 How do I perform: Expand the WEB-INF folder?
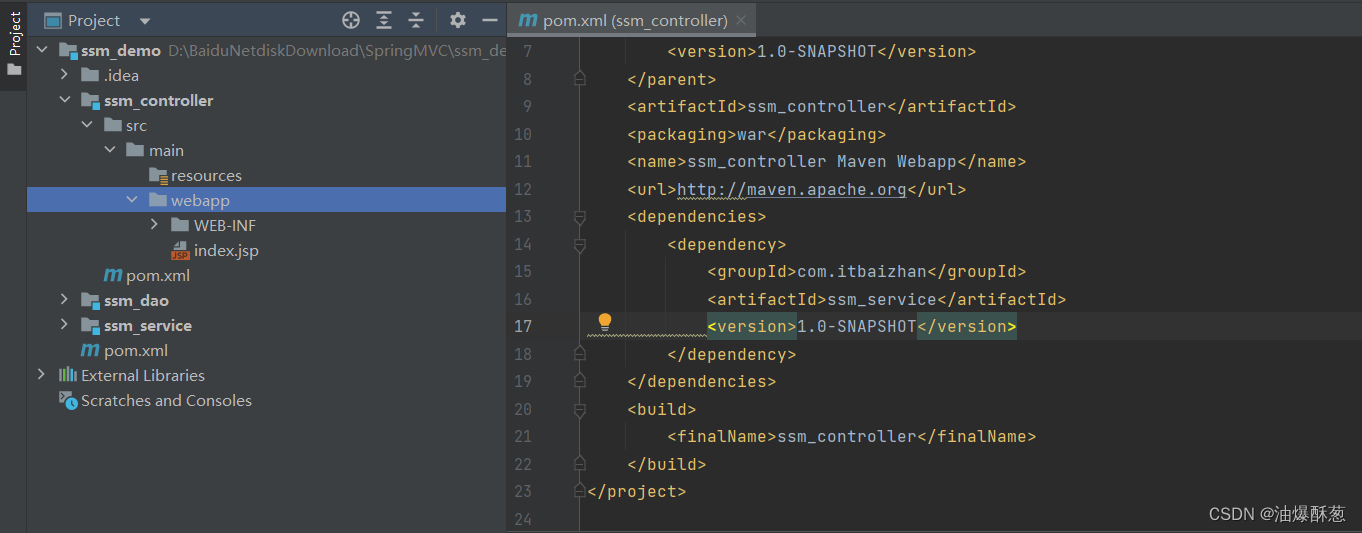click(x=155, y=225)
